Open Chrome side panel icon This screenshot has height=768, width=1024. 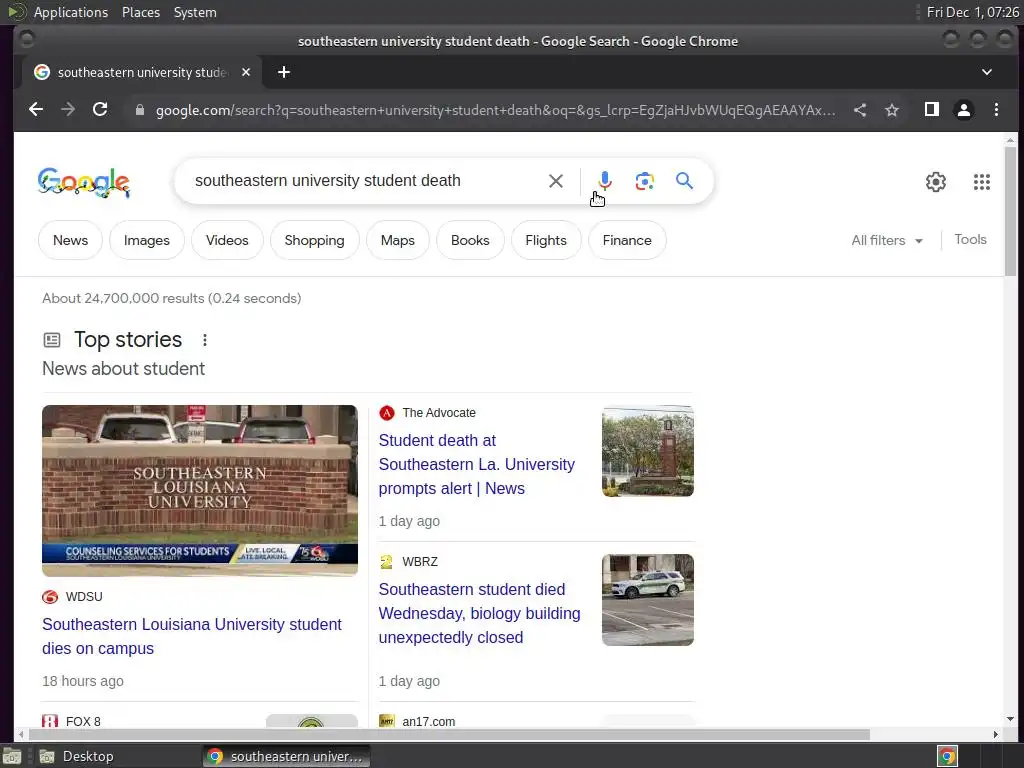(x=932, y=110)
